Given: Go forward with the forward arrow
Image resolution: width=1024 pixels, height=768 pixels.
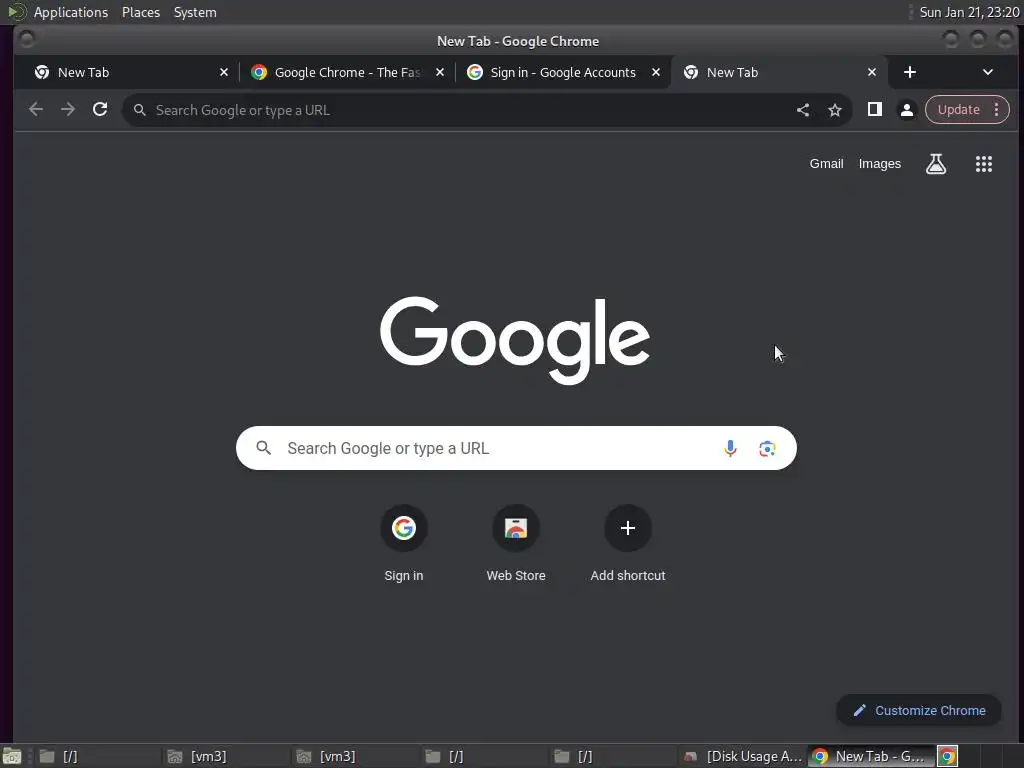Looking at the screenshot, I should pos(68,110).
